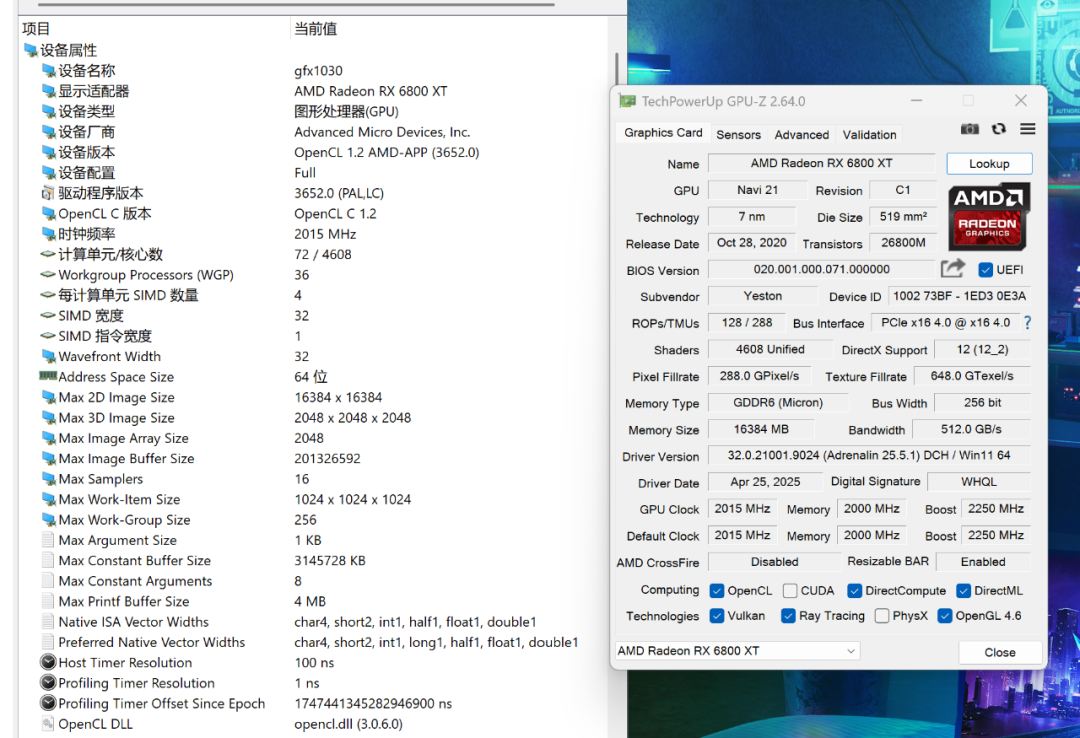Viewport: 1080px width, 738px height.
Task: Click the GPU-Z refresh icon
Action: click(x=999, y=129)
